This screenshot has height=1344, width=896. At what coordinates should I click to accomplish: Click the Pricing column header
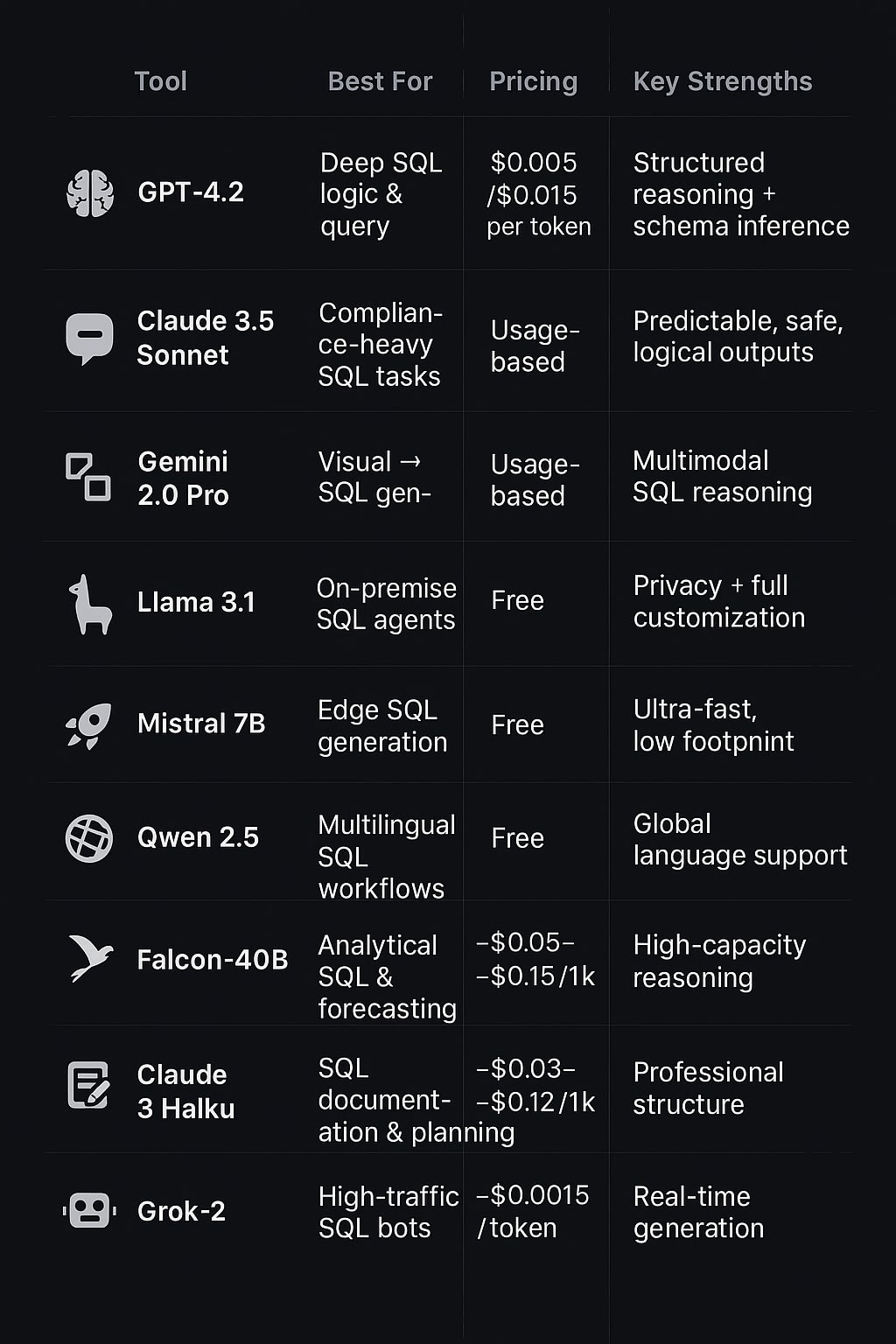coord(533,81)
